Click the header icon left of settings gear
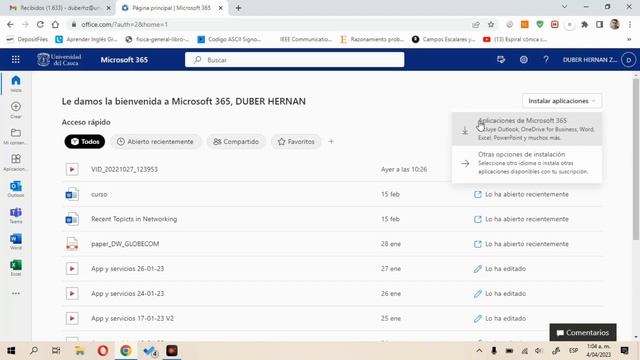The width and height of the screenshot is (640, 360). [501, 60]
